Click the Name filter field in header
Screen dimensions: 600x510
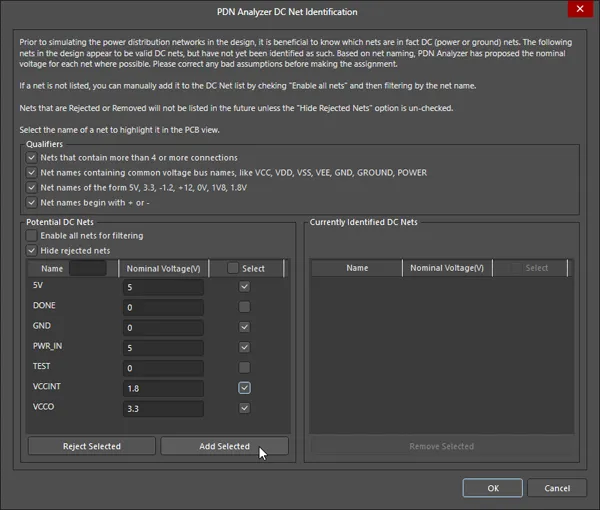tap(88, 268)
